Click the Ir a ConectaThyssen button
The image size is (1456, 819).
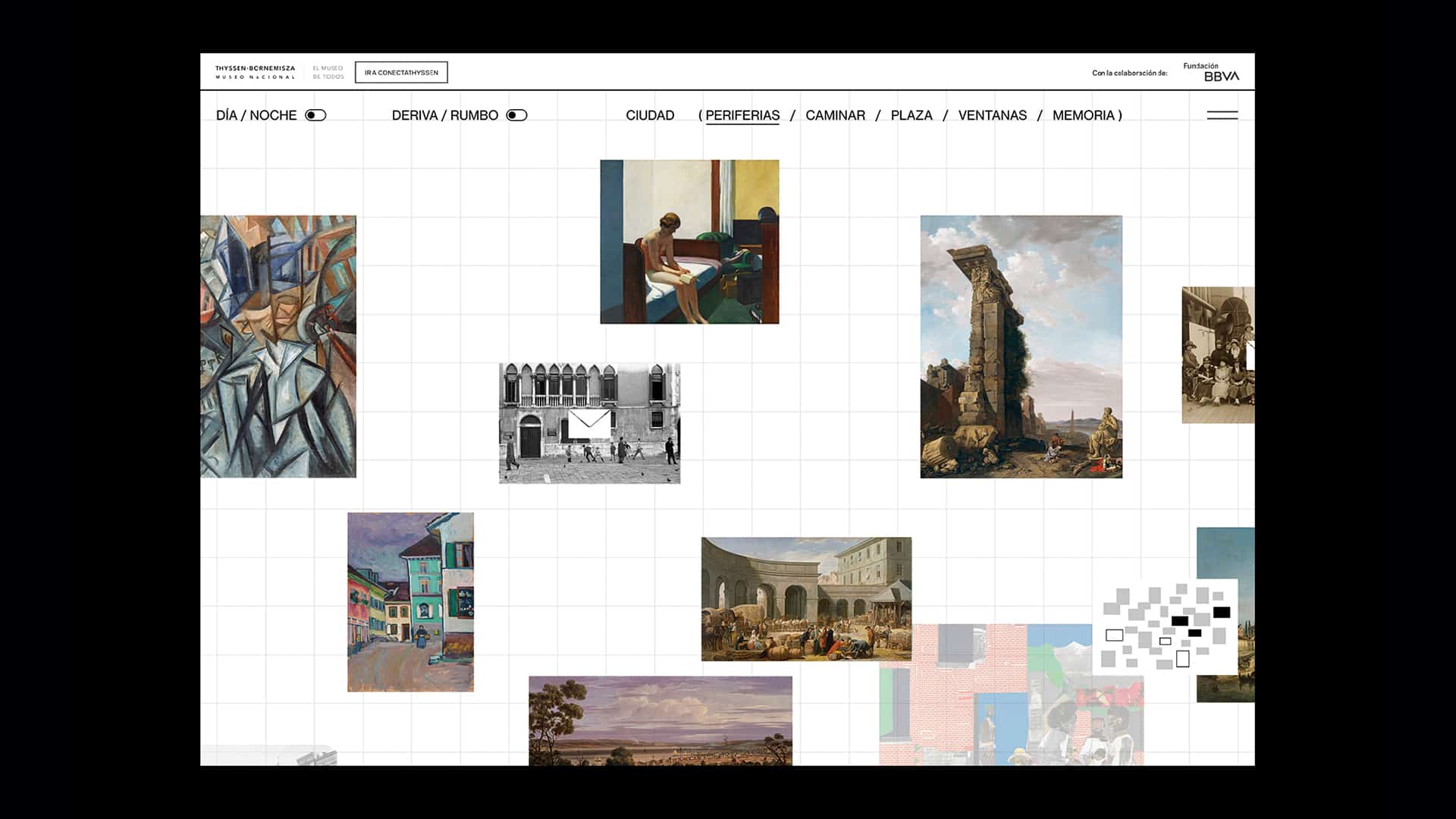click(x=401, y=73)
